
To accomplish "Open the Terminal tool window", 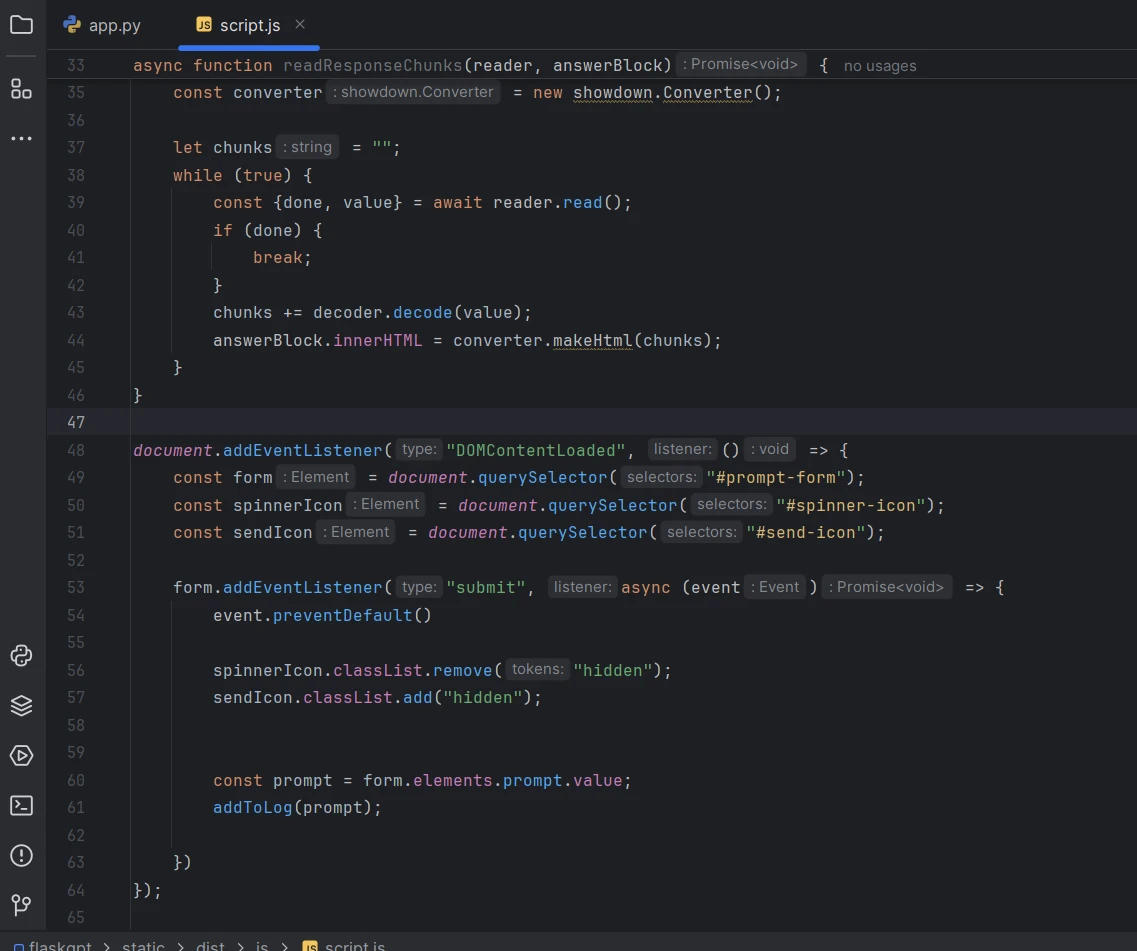I will (x=21, y=806).
